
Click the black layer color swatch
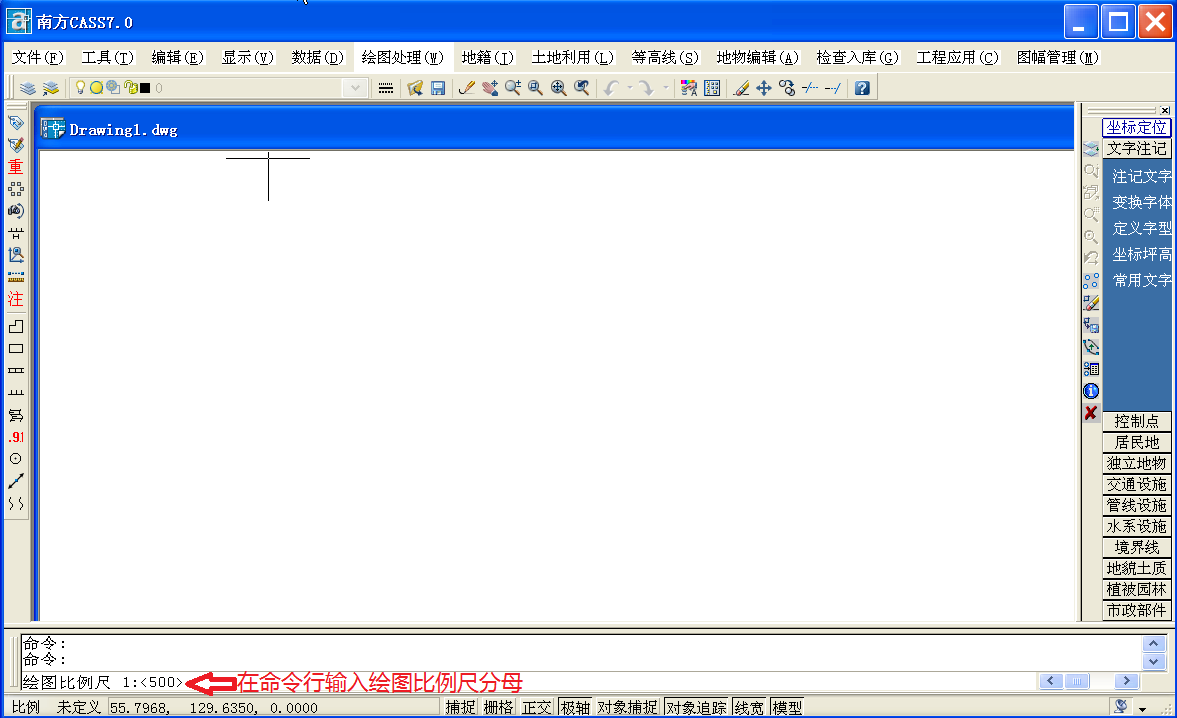click(146, 88)
